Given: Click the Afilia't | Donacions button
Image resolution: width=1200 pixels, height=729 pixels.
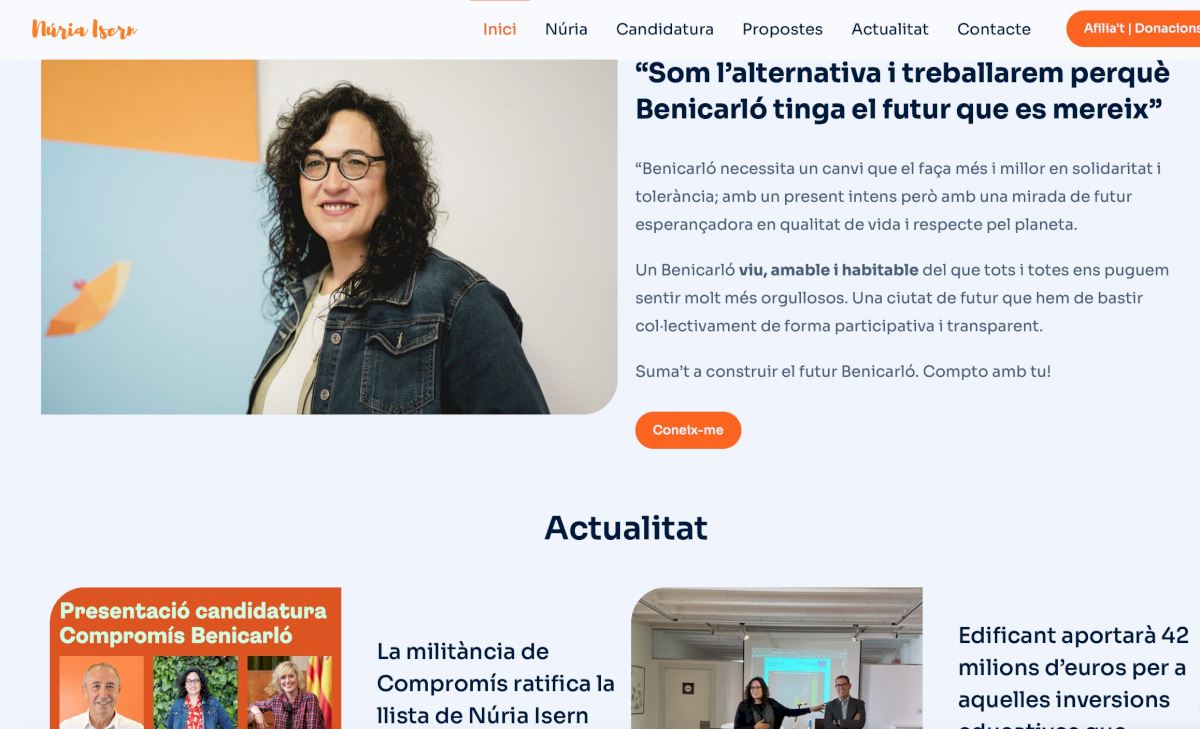Looking at the screenshot, I should [1135, 28].
